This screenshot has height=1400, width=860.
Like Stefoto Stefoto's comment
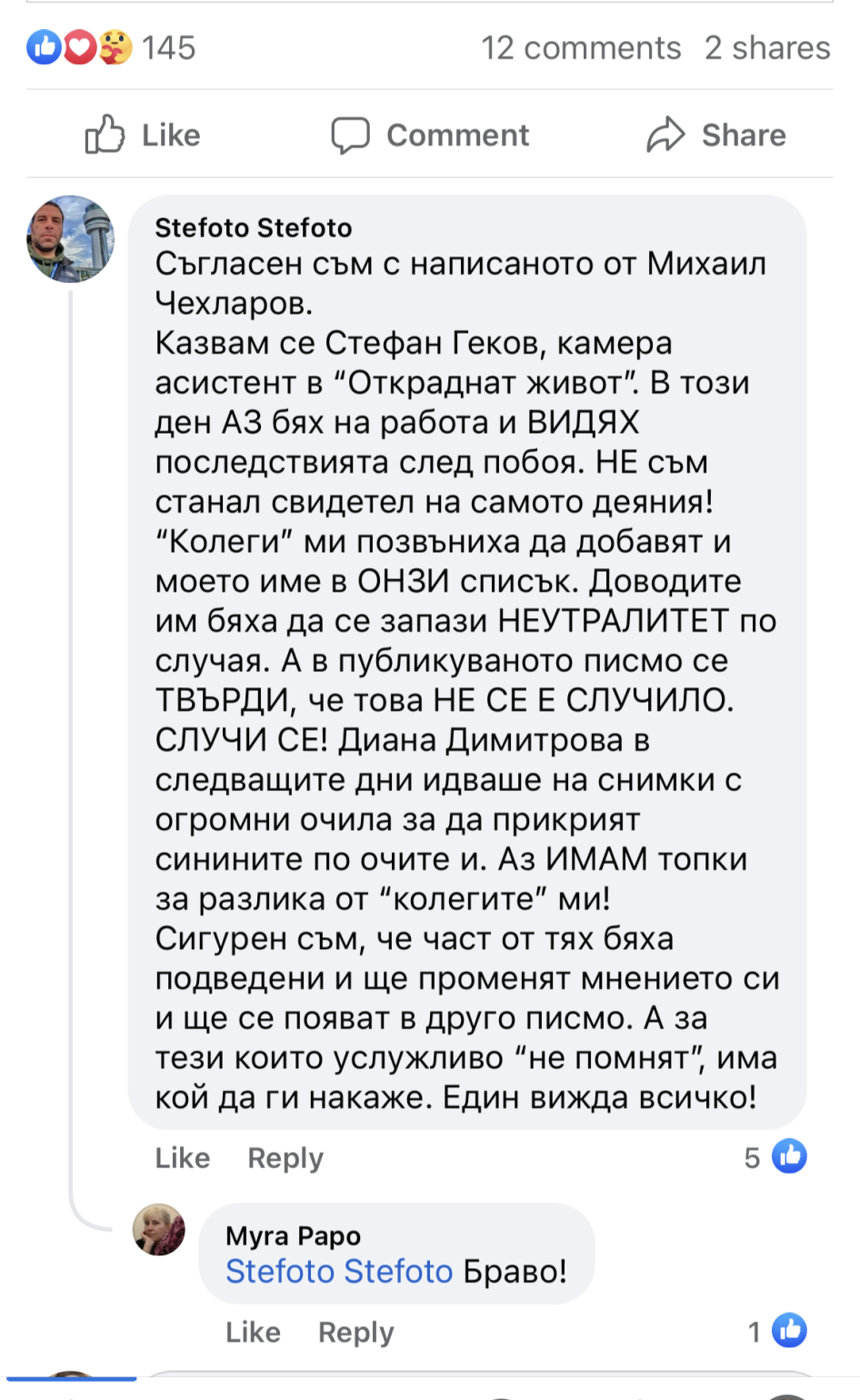pos(183,1158)
